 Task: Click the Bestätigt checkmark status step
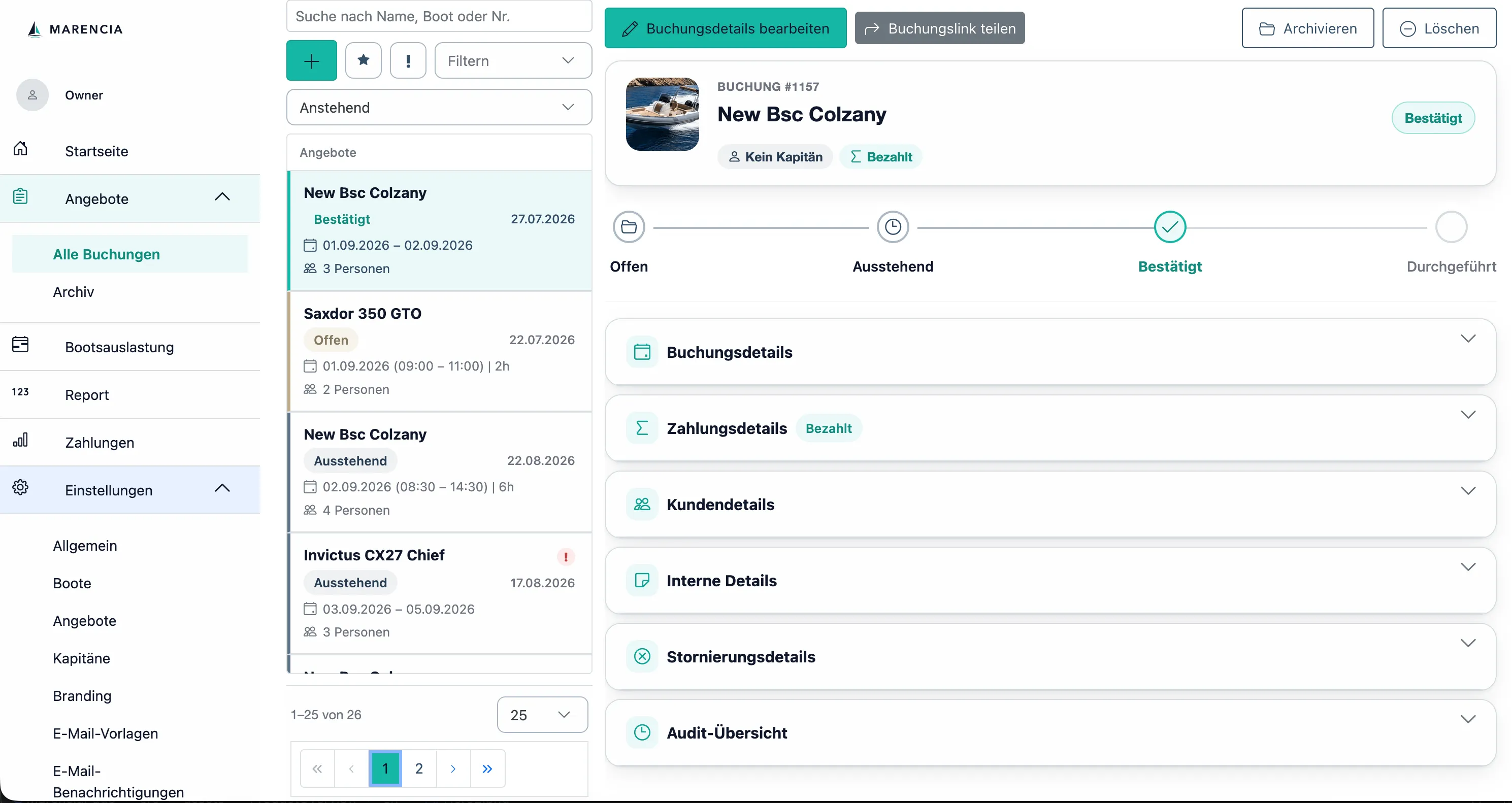pyautogui.click(x=1170, y=227)
